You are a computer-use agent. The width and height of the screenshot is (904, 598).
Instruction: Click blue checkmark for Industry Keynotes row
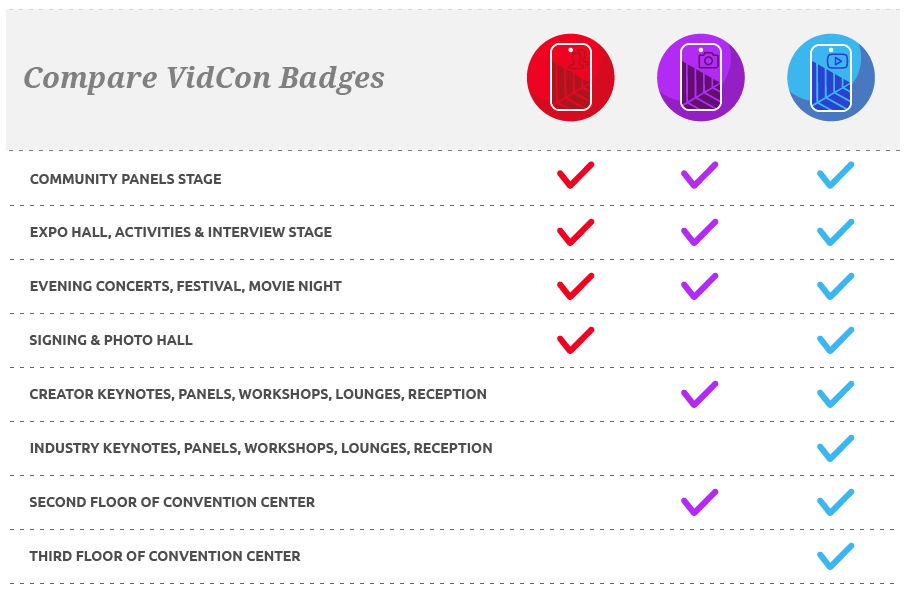[836, 449]
